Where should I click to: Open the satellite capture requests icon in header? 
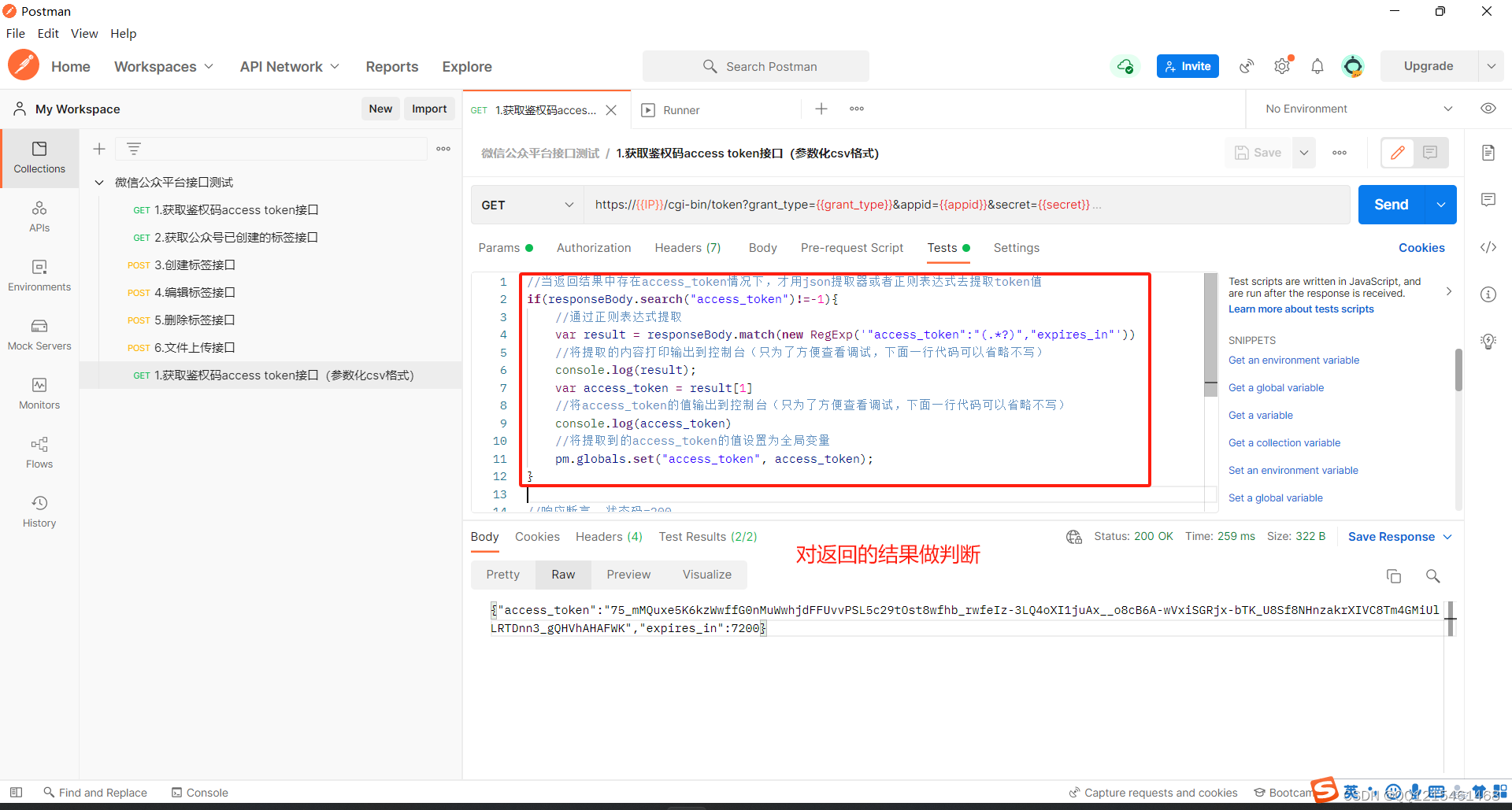[x=1247, y=66]
